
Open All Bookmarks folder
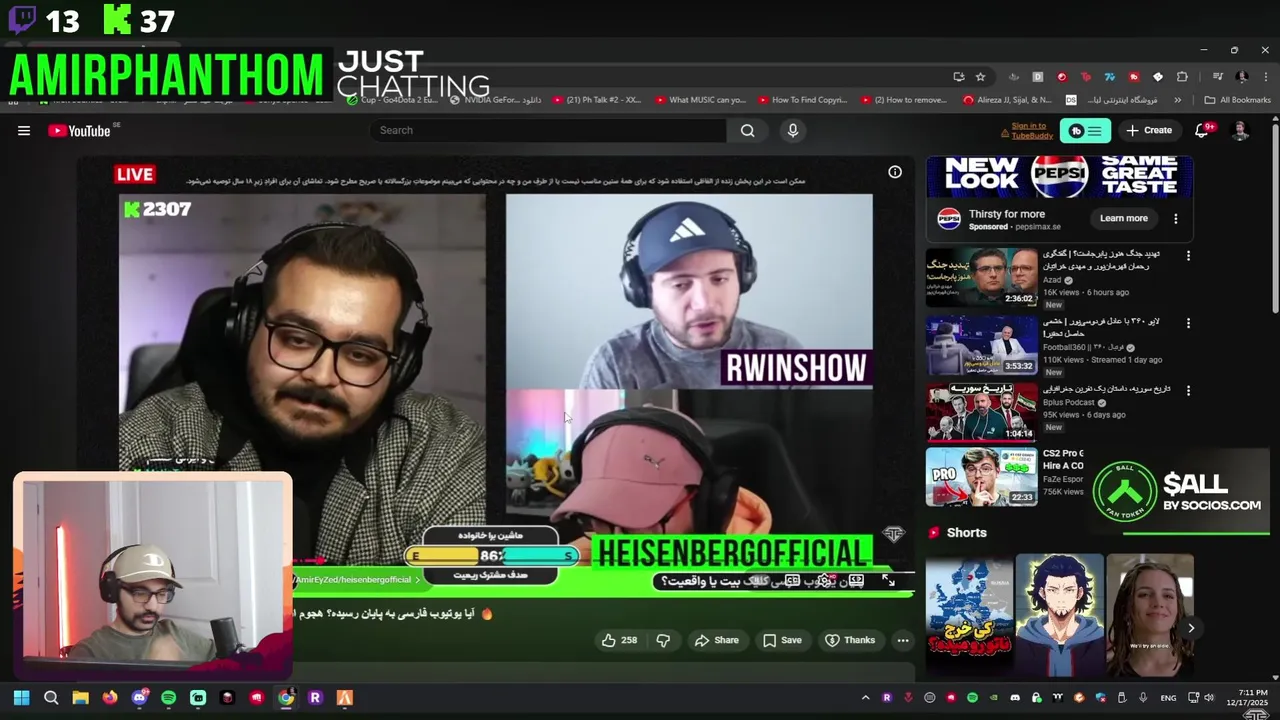[1237, 100]
